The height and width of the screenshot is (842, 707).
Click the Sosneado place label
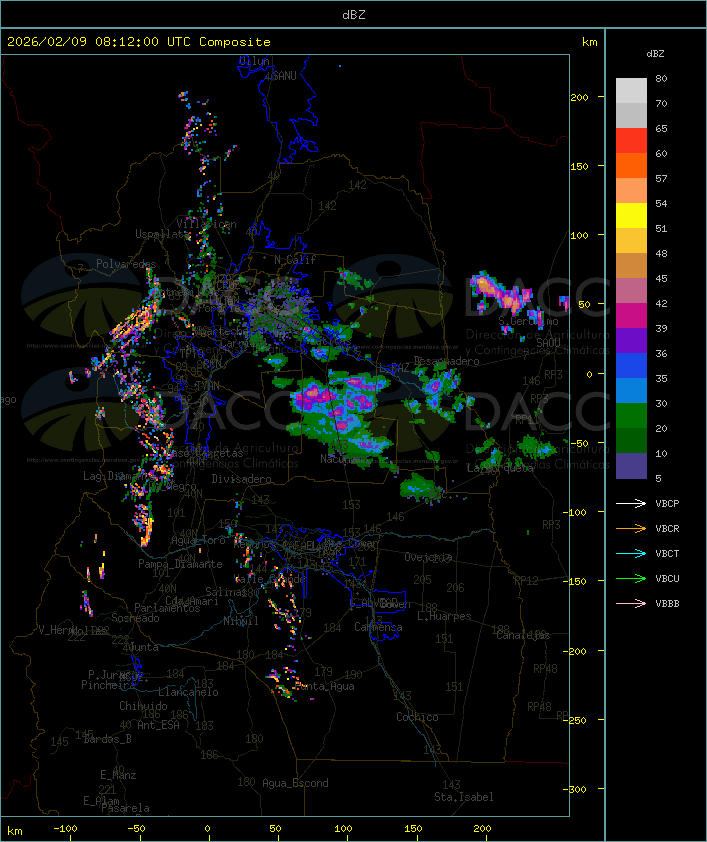click(x=135, y=618)
